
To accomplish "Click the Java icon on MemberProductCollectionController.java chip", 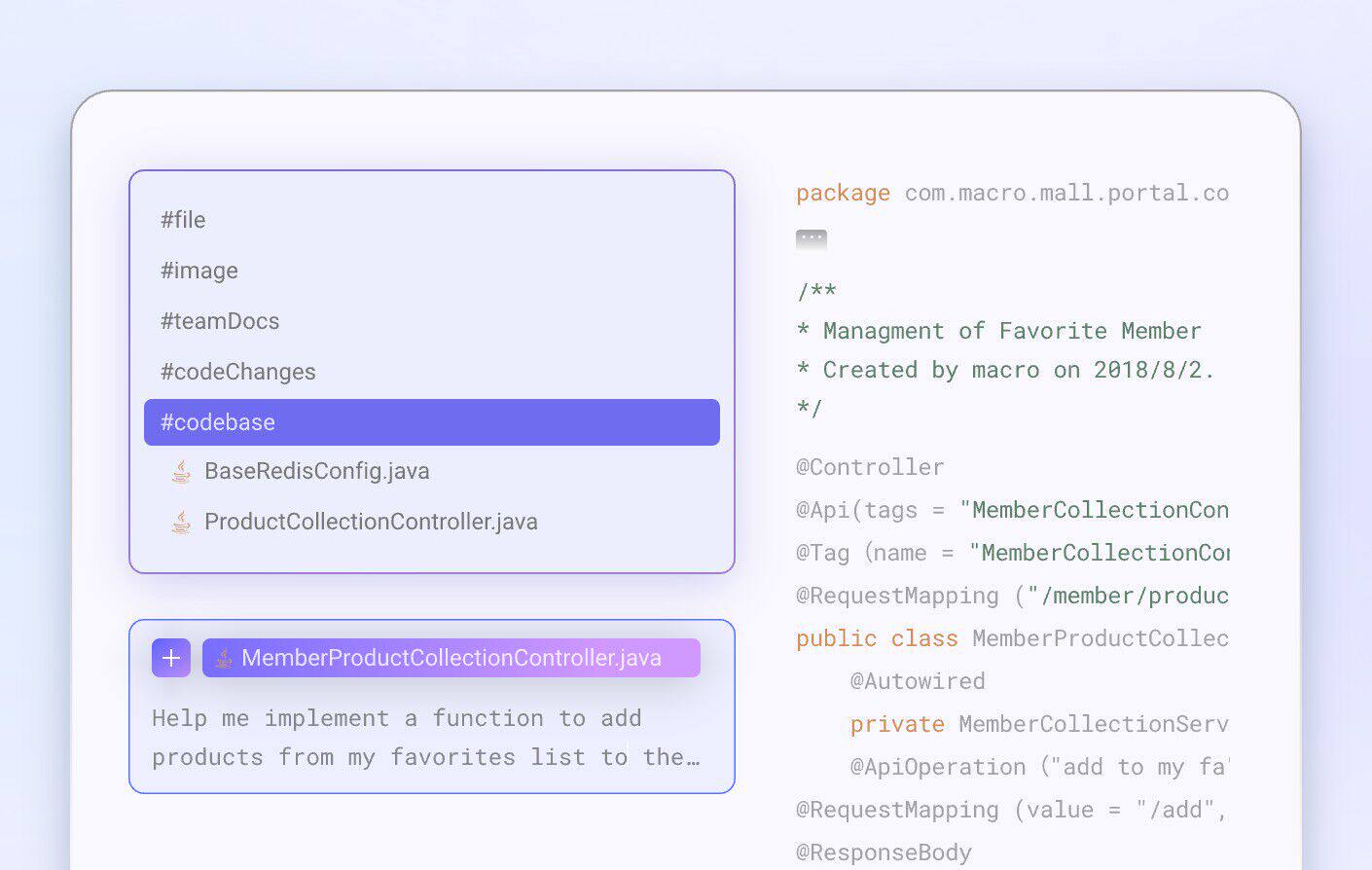I will [x=224, y=658].
